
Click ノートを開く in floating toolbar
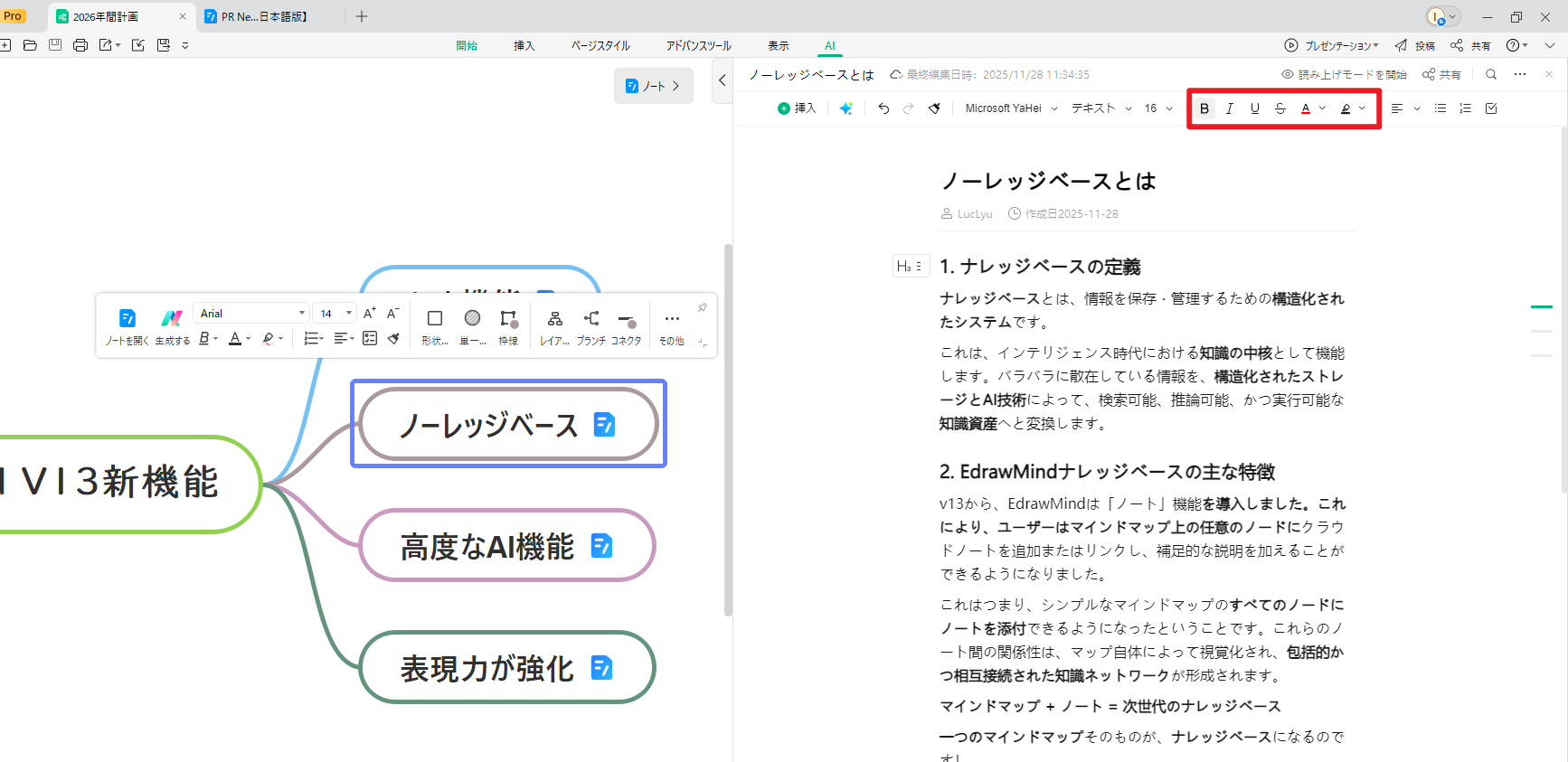[x=128, y=327]
